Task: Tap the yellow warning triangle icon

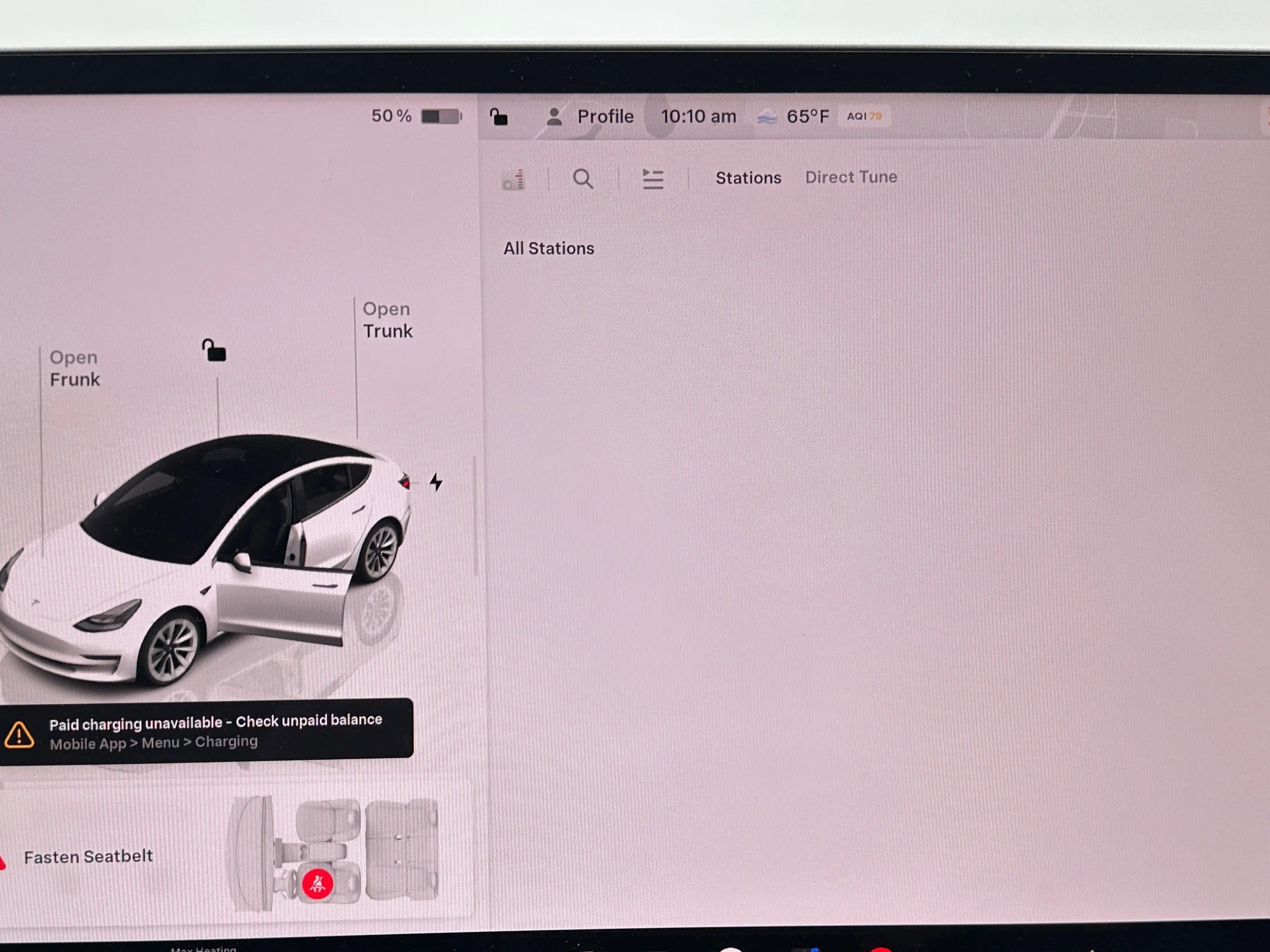Action: pyautogui.click(x=19, y=734)
